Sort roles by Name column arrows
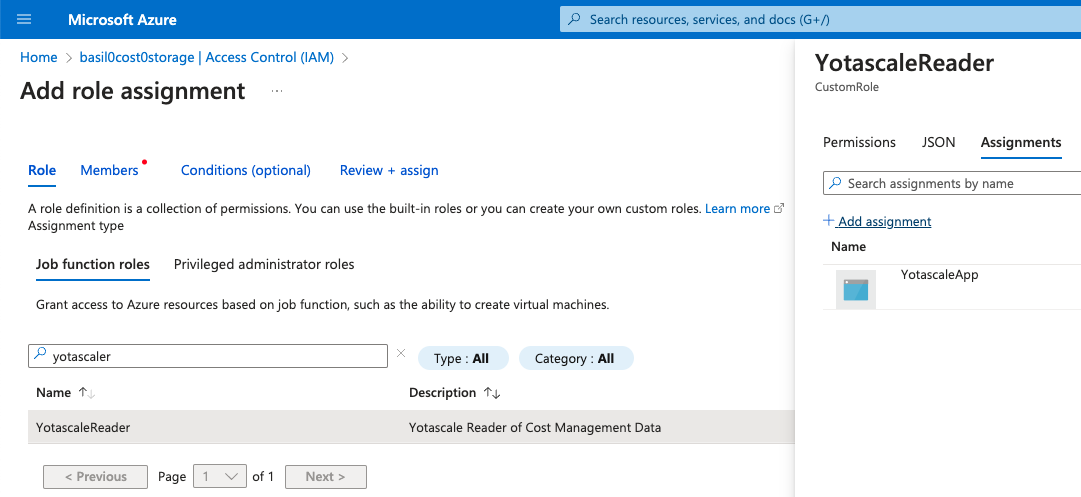Viewport: 1081px width, 497px height. (86, 393)
